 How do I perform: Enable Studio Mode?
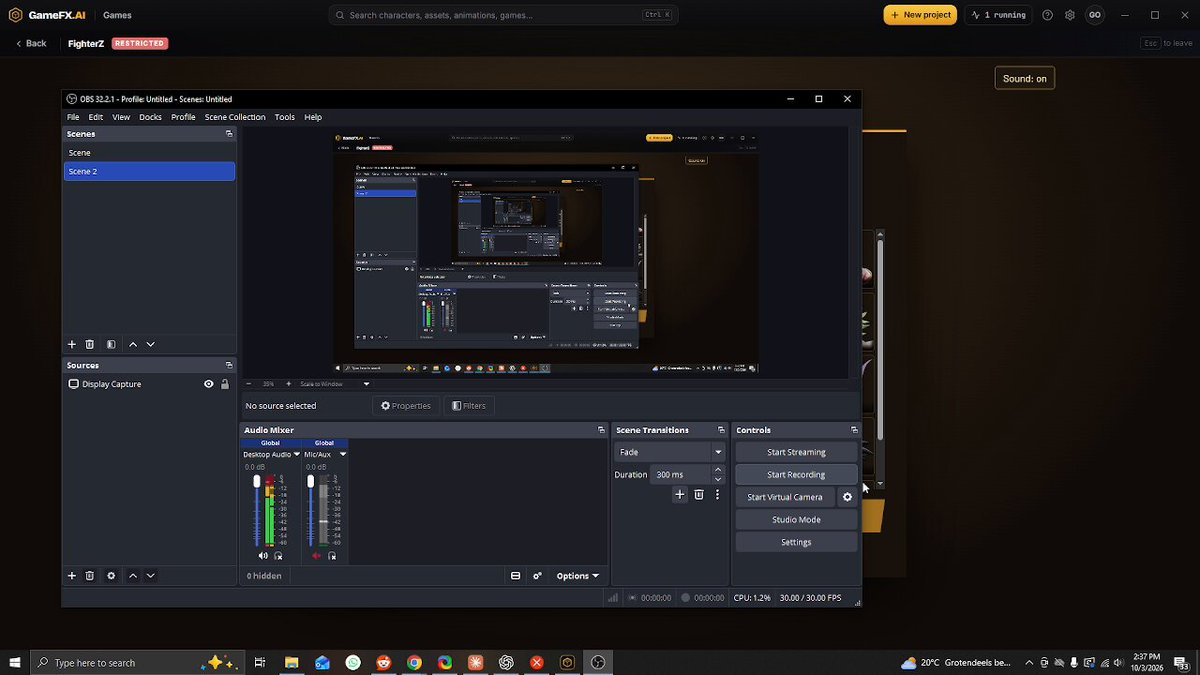[x=796, y=520]
